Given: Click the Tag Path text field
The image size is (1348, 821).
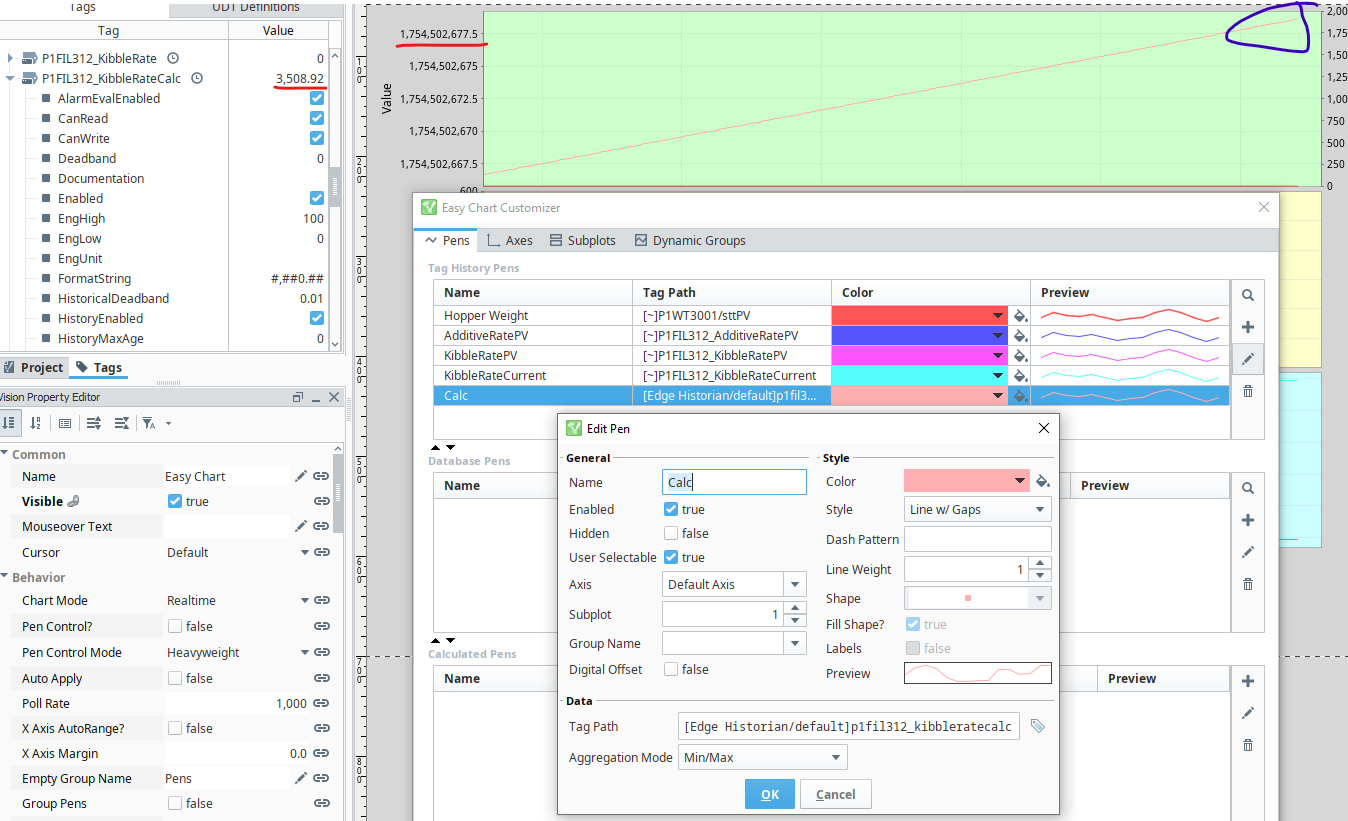Looking at the screenshot, I should [849, 726].
